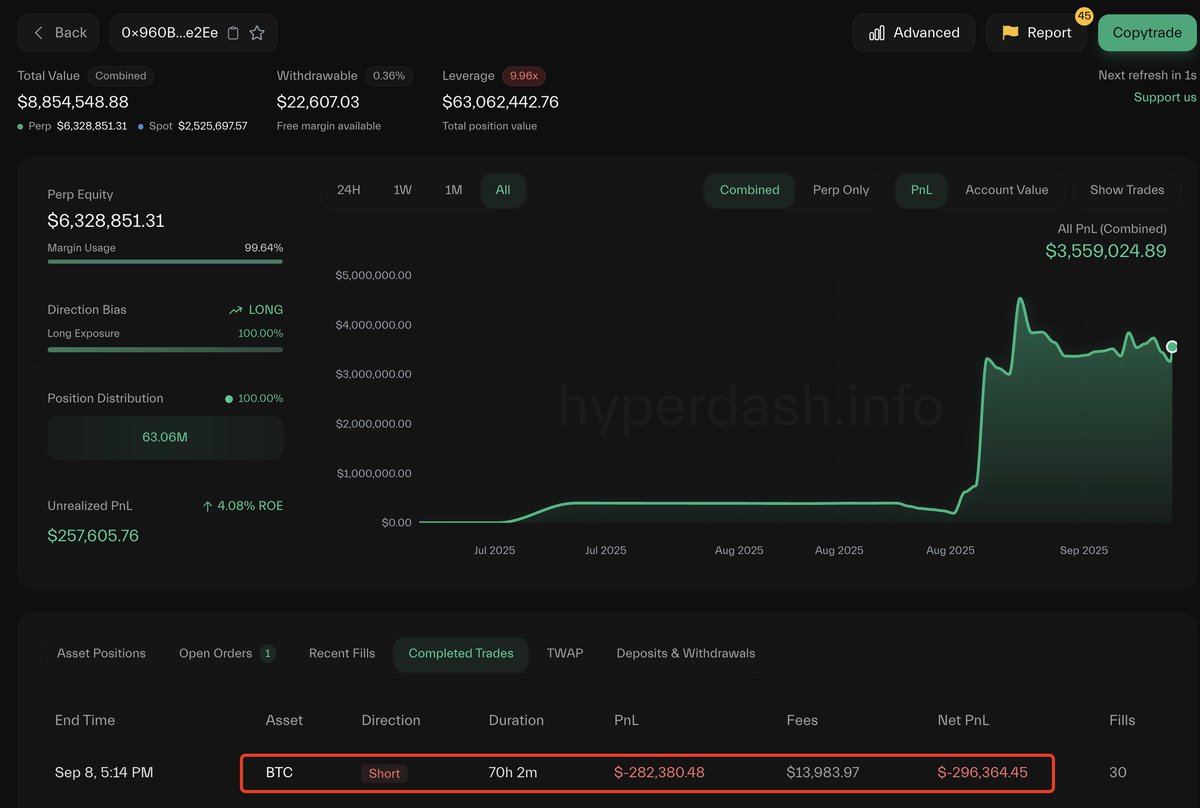The image size is (1200, 808).
Task: Open Advanced view with bar chart icon
Action: point(914,33)
